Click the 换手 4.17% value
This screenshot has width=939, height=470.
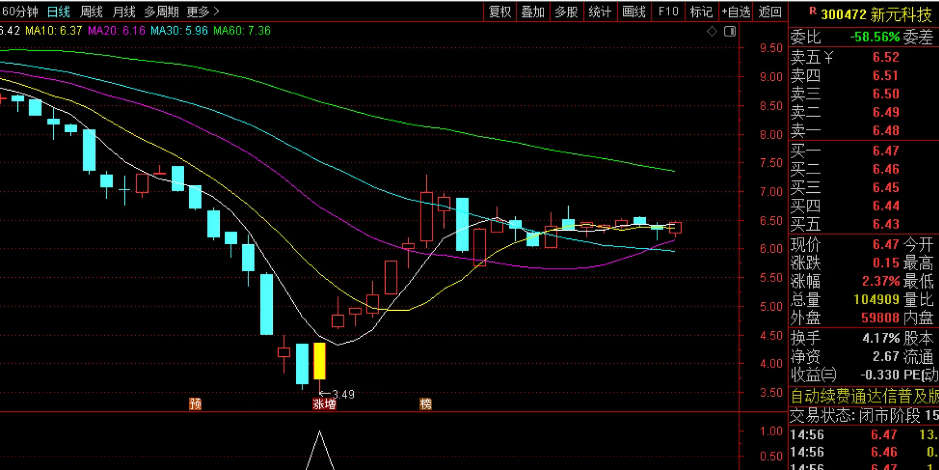(881, 338)
